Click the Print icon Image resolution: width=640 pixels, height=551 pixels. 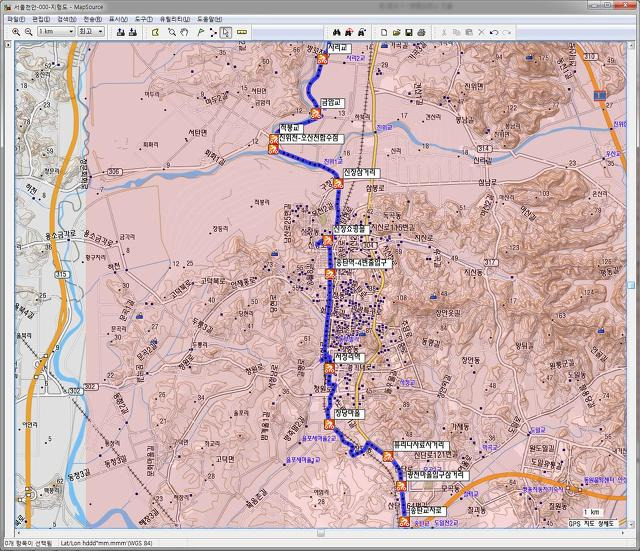[x=421, y=32]
